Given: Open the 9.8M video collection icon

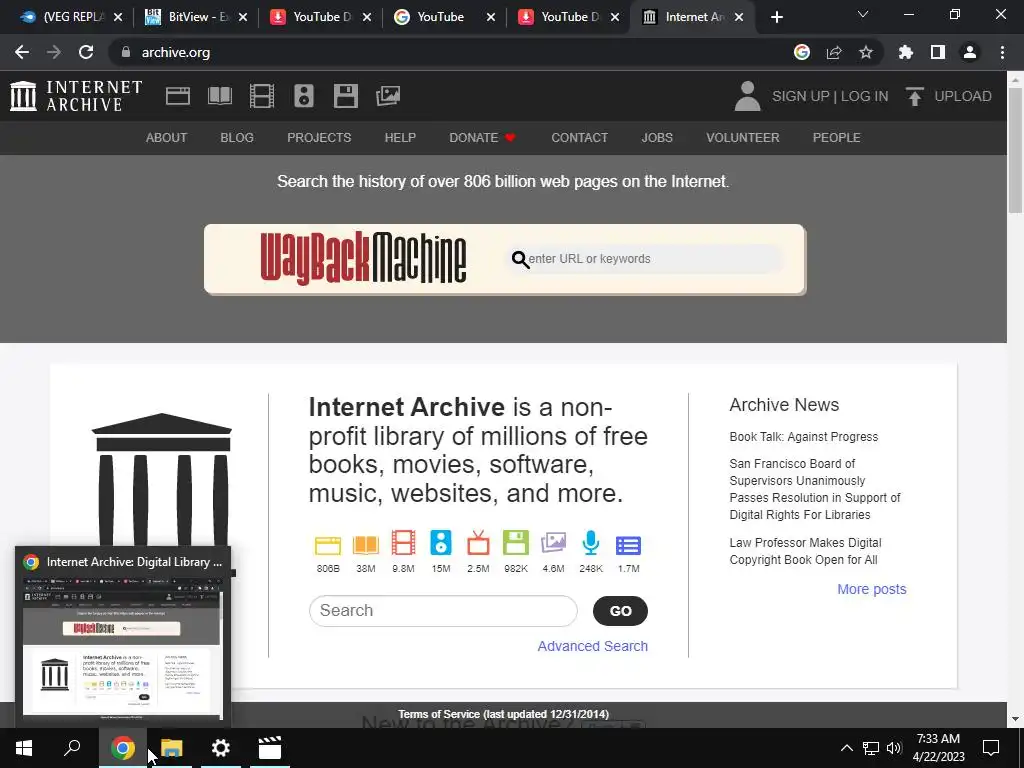Looking at the screenshot, I should click(403, 543).
